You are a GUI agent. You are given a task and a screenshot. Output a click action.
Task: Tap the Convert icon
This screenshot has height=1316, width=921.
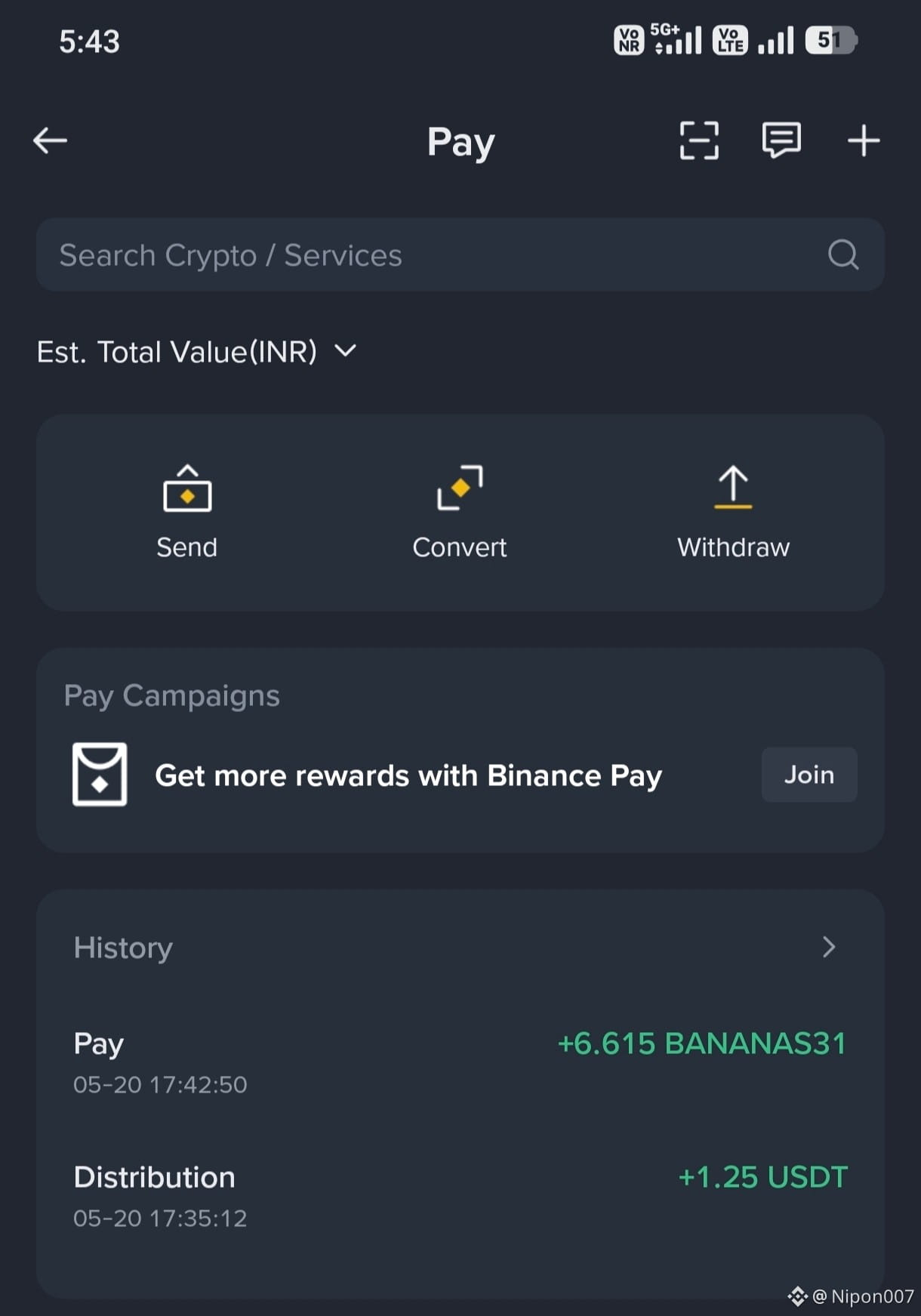(460, 488)
